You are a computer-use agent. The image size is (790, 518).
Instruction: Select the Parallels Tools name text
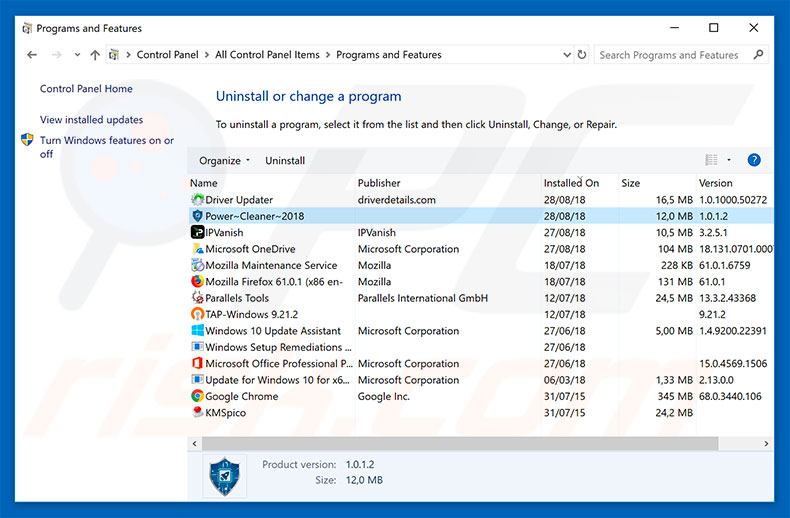237,298
